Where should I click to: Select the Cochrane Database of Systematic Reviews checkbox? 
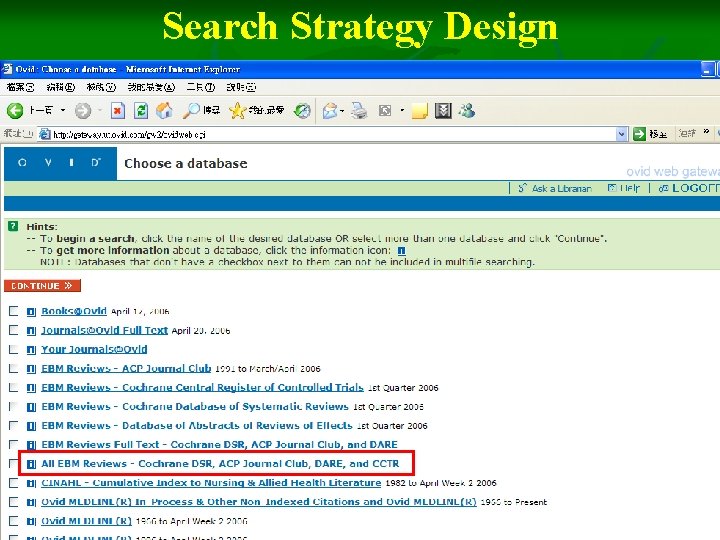(14, 406)
